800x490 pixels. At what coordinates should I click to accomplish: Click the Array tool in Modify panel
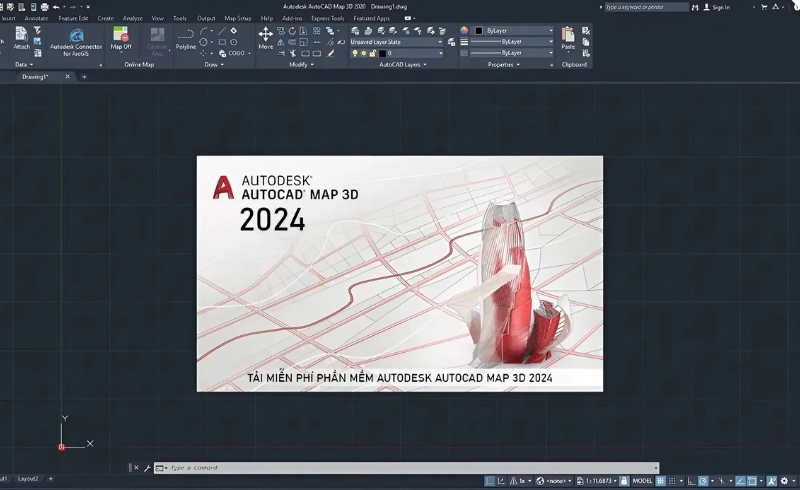(316, 31)
